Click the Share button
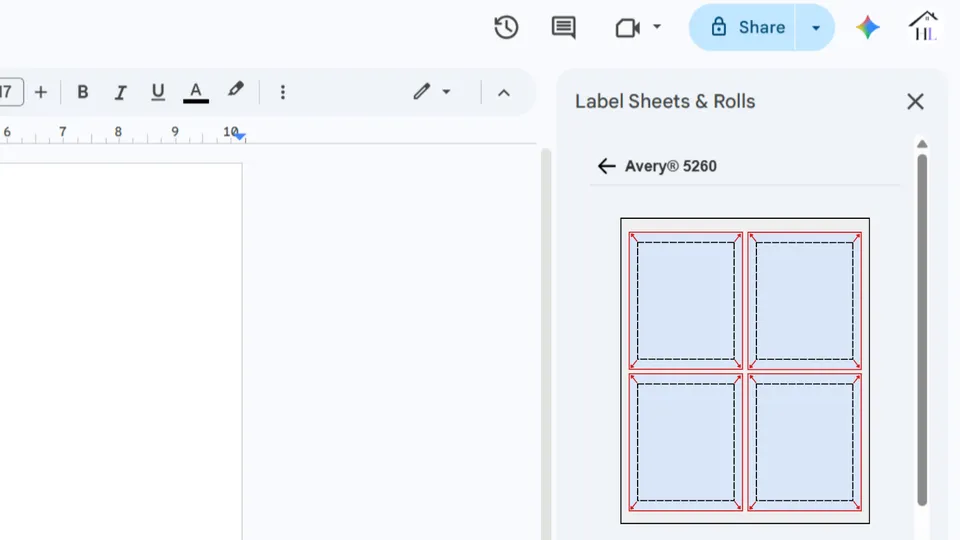 [x=742, y=28]
